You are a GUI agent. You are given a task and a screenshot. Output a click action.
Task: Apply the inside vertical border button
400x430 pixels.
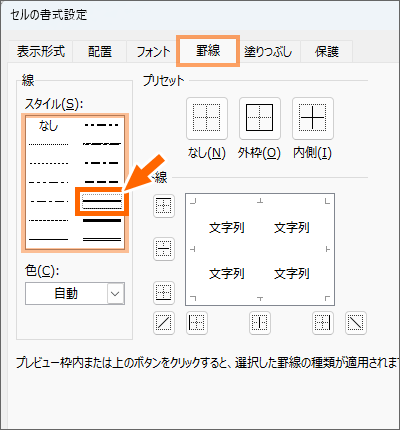tap(260, 323)
